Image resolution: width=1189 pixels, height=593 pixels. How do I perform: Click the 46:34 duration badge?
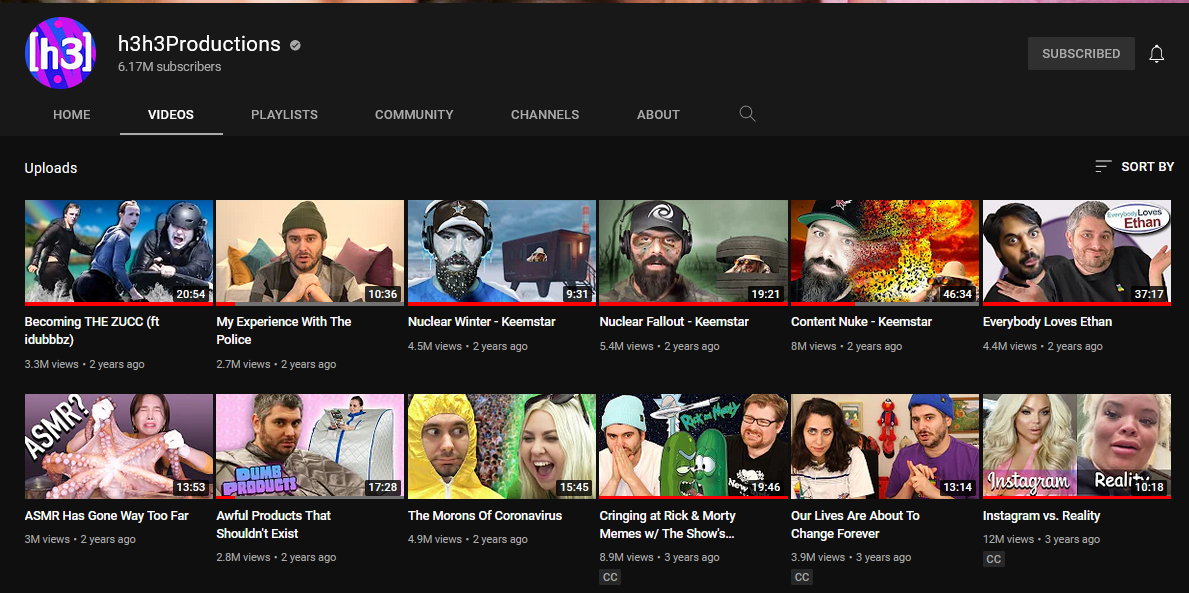coord(957,293)
